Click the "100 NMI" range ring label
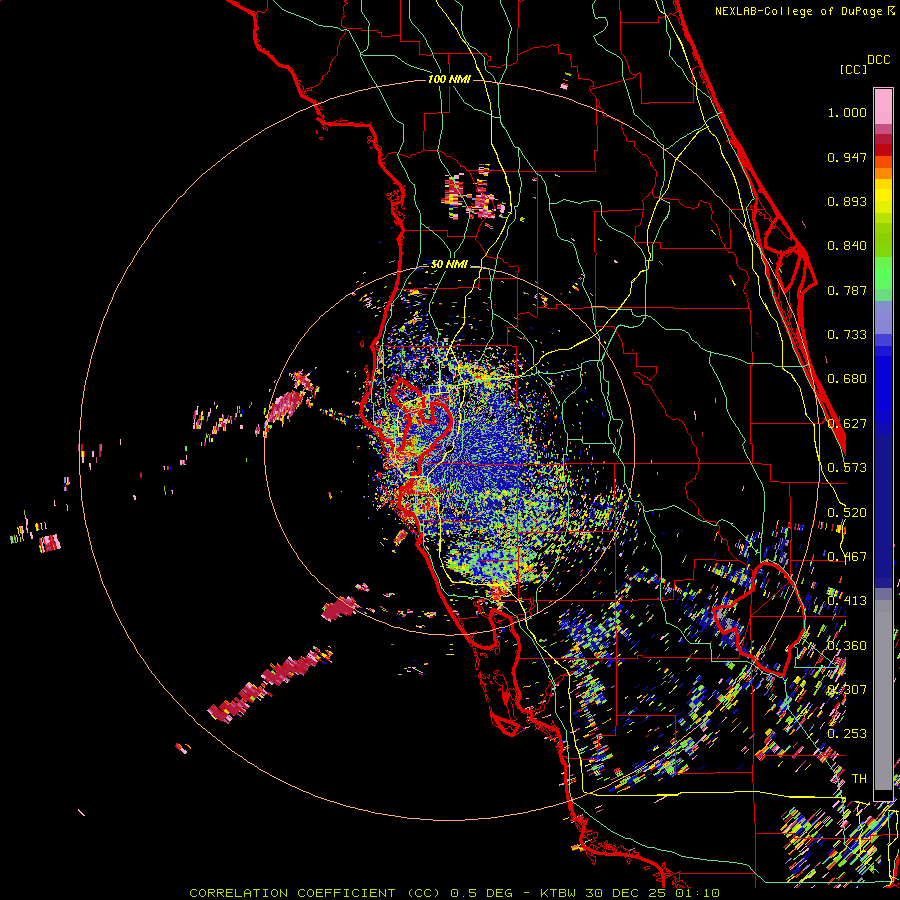The image size is (900, 900). pyautogui.click(x=449, y=79)
